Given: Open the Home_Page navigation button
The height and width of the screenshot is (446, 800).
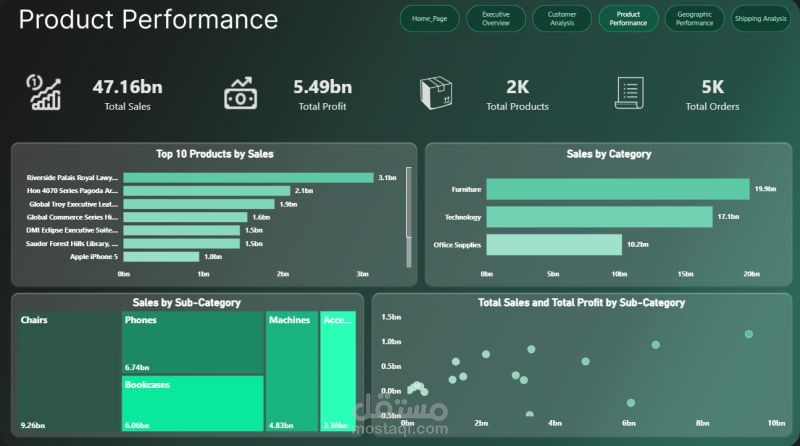Looking at the screenshot, I should tap(430, 19).
